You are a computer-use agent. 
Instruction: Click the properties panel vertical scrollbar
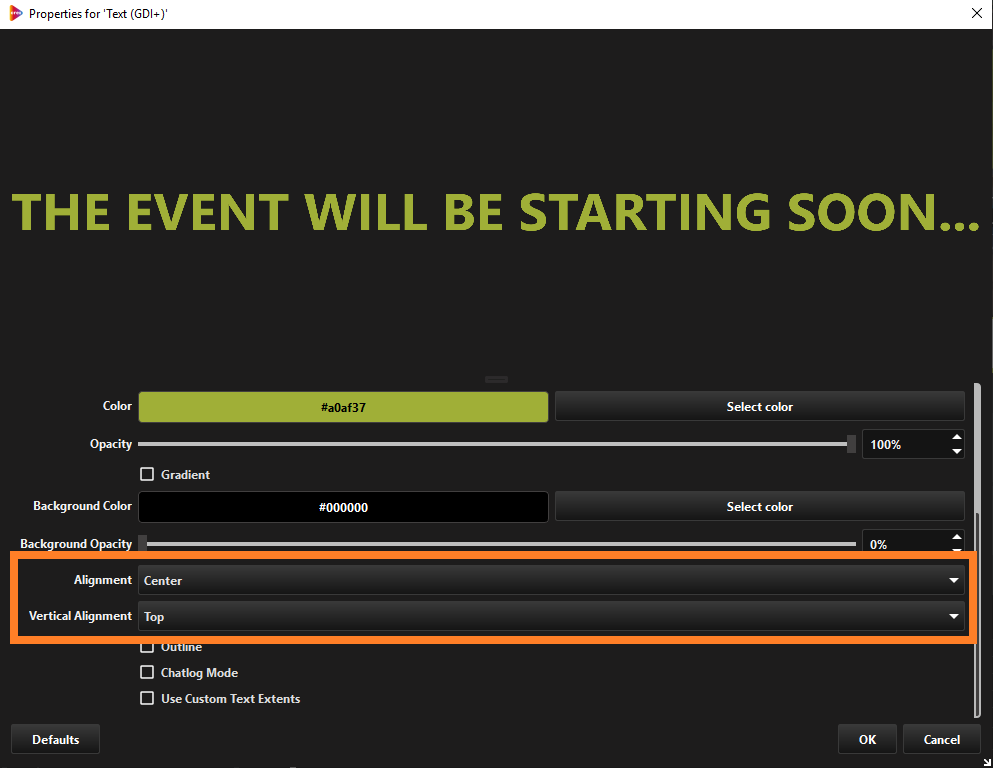[977, 550]
